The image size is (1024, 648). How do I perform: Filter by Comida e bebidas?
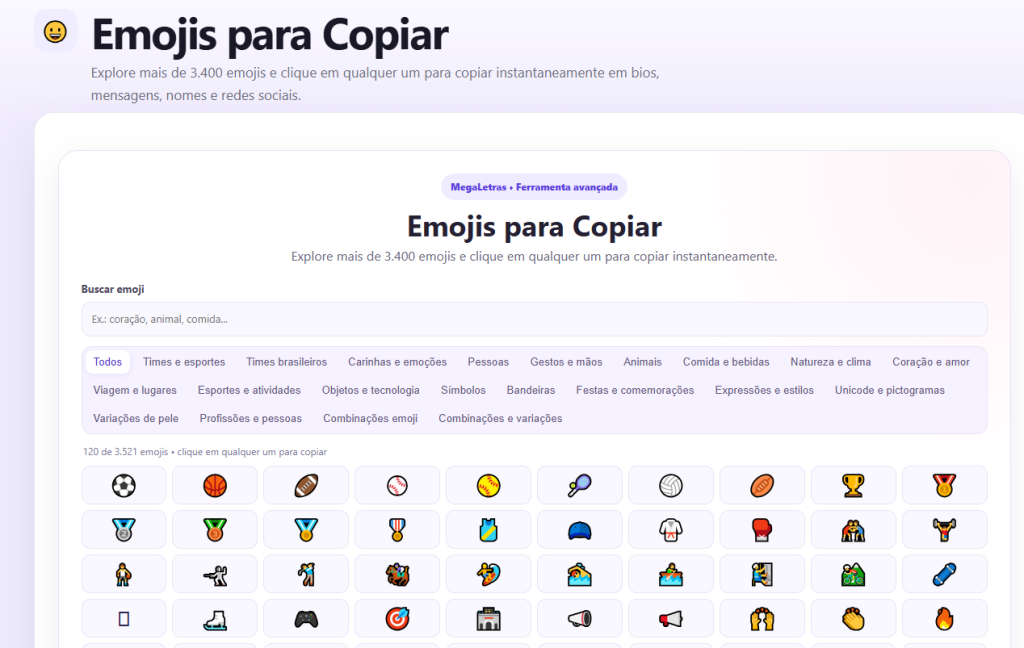point(726,362)
